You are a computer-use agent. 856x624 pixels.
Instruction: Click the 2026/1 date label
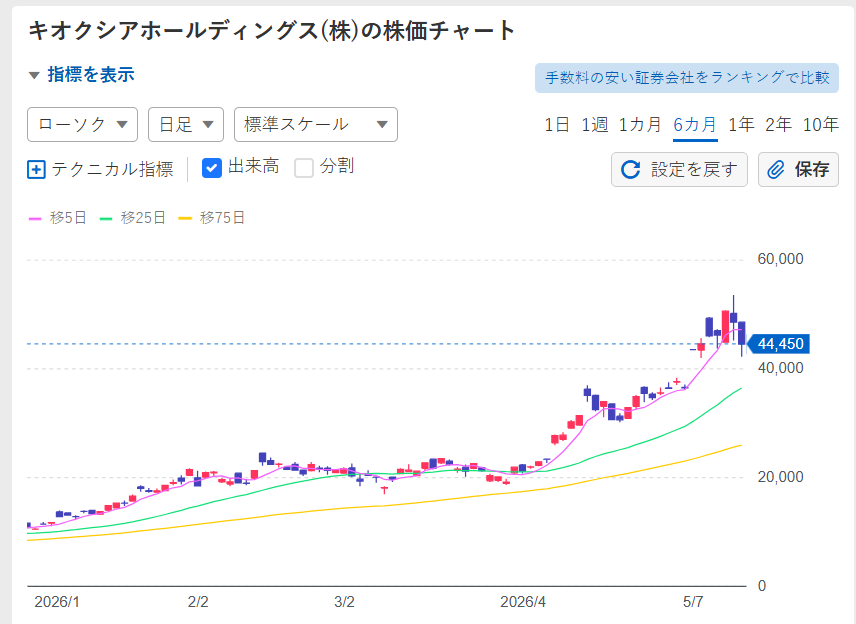click(x=57, y=602)
